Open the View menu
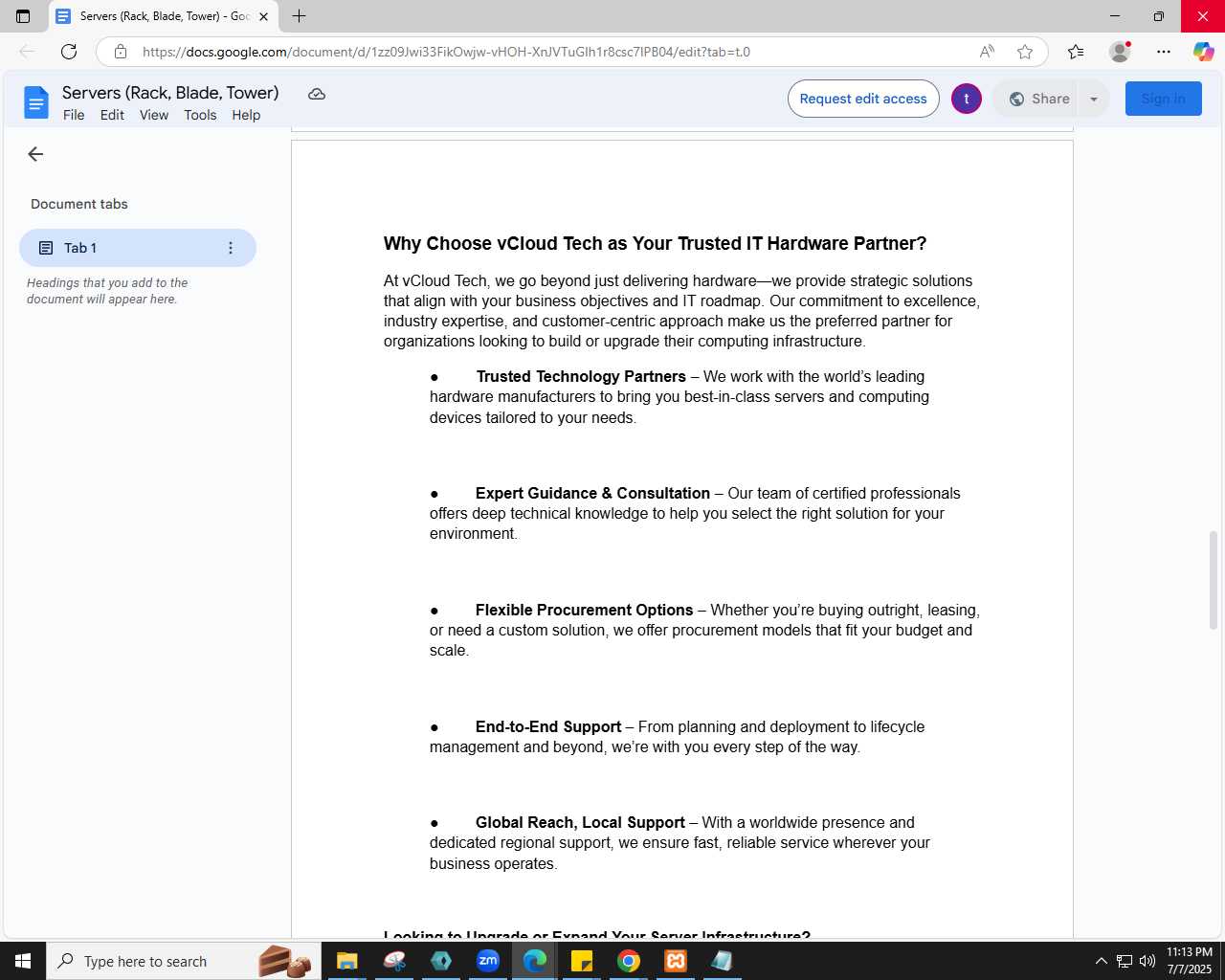The image size is (1225, 980). coord(154,115)
